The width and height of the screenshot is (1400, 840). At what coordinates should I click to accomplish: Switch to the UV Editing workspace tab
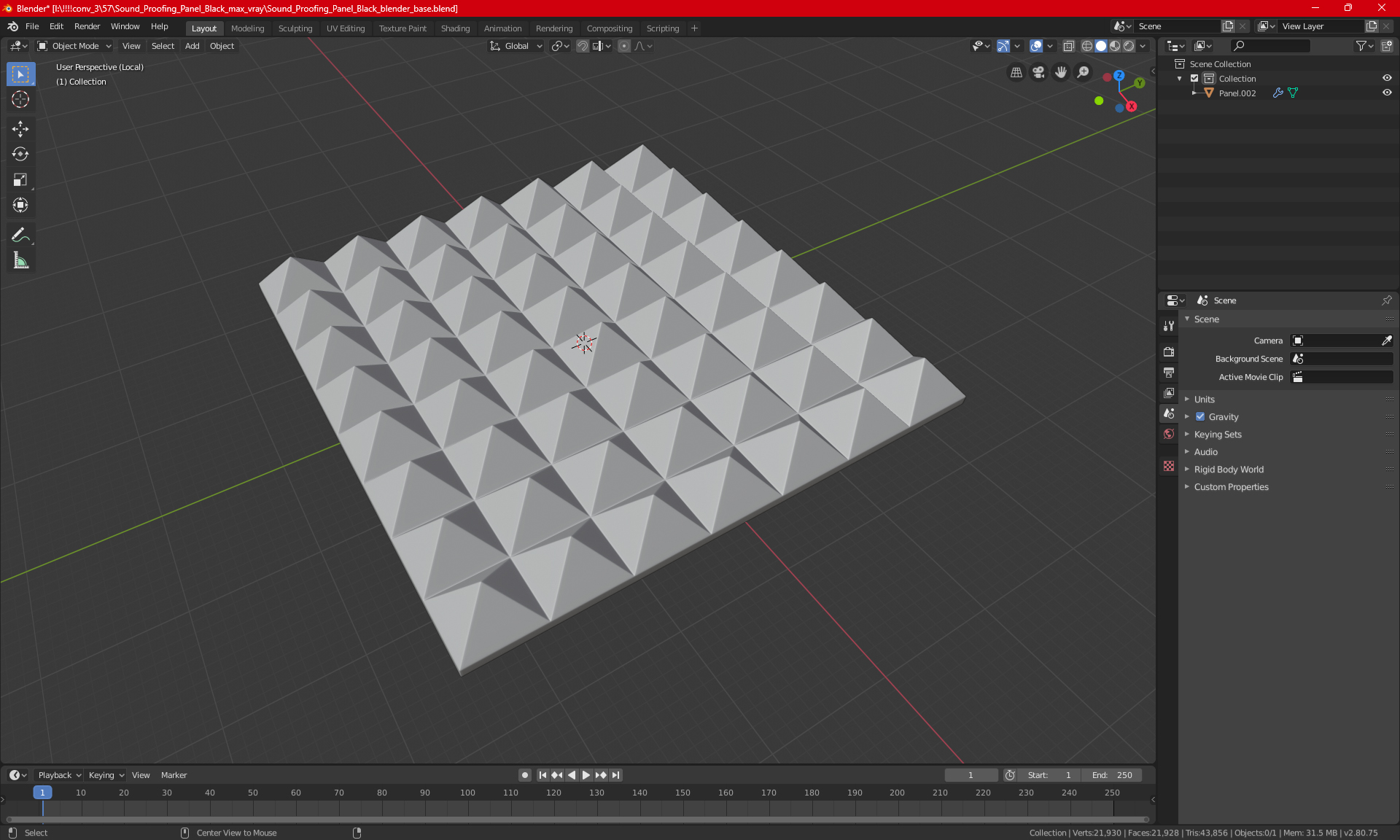(x=346, y=28)
